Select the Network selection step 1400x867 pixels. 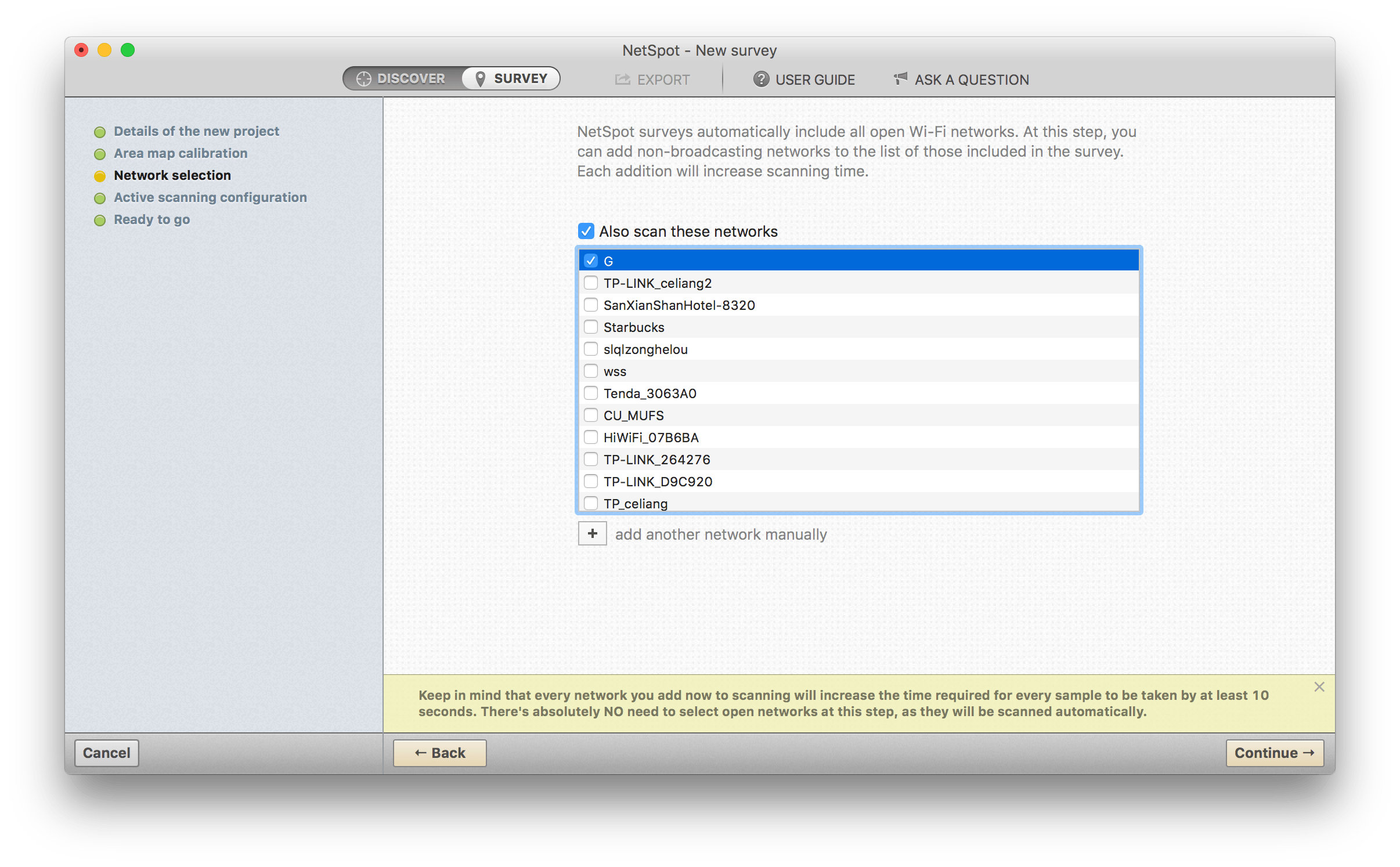[x=172, y=175]
